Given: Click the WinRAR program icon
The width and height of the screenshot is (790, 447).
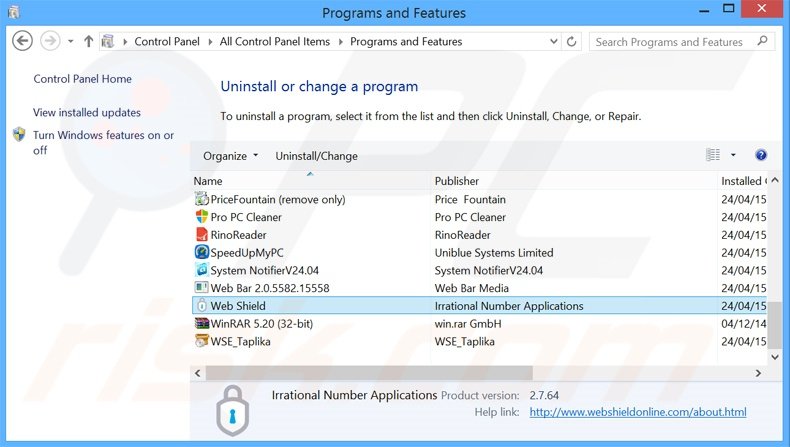Looking at the screenshot, I should click(202, 323).
